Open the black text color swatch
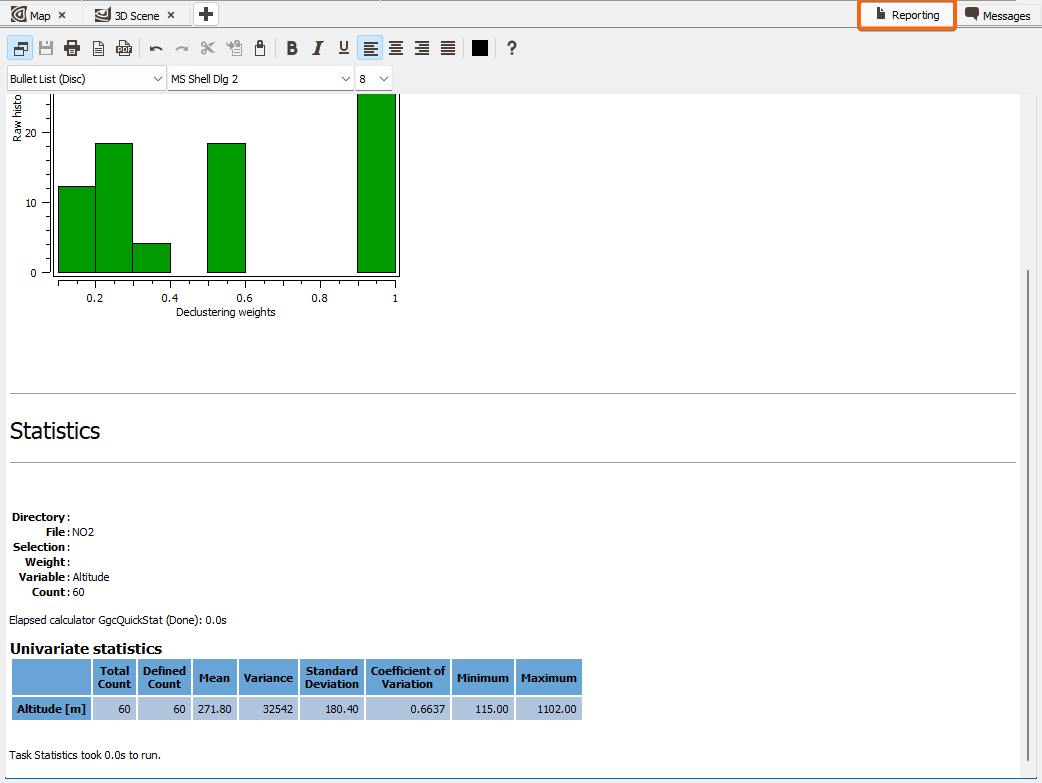The image size is (1042, 783). tap(480, 48)
